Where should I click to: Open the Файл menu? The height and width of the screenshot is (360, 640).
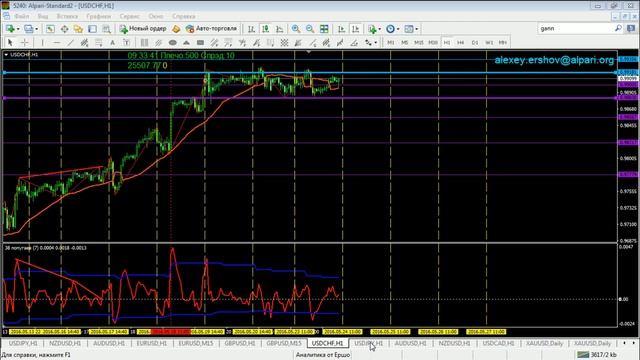(22, 16)
